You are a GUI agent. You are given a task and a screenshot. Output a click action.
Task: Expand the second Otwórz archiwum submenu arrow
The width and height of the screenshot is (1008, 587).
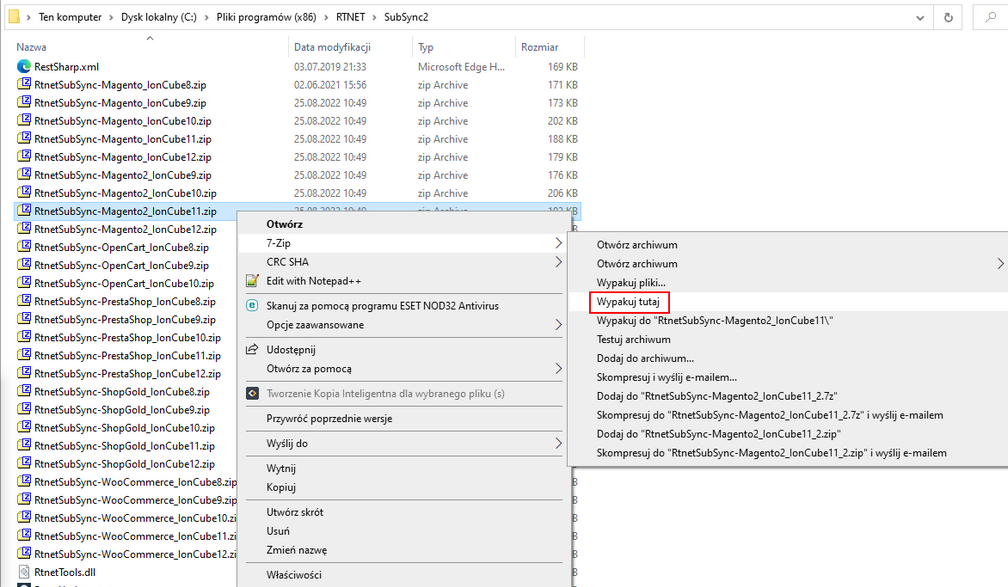[x=1000, y=264]
